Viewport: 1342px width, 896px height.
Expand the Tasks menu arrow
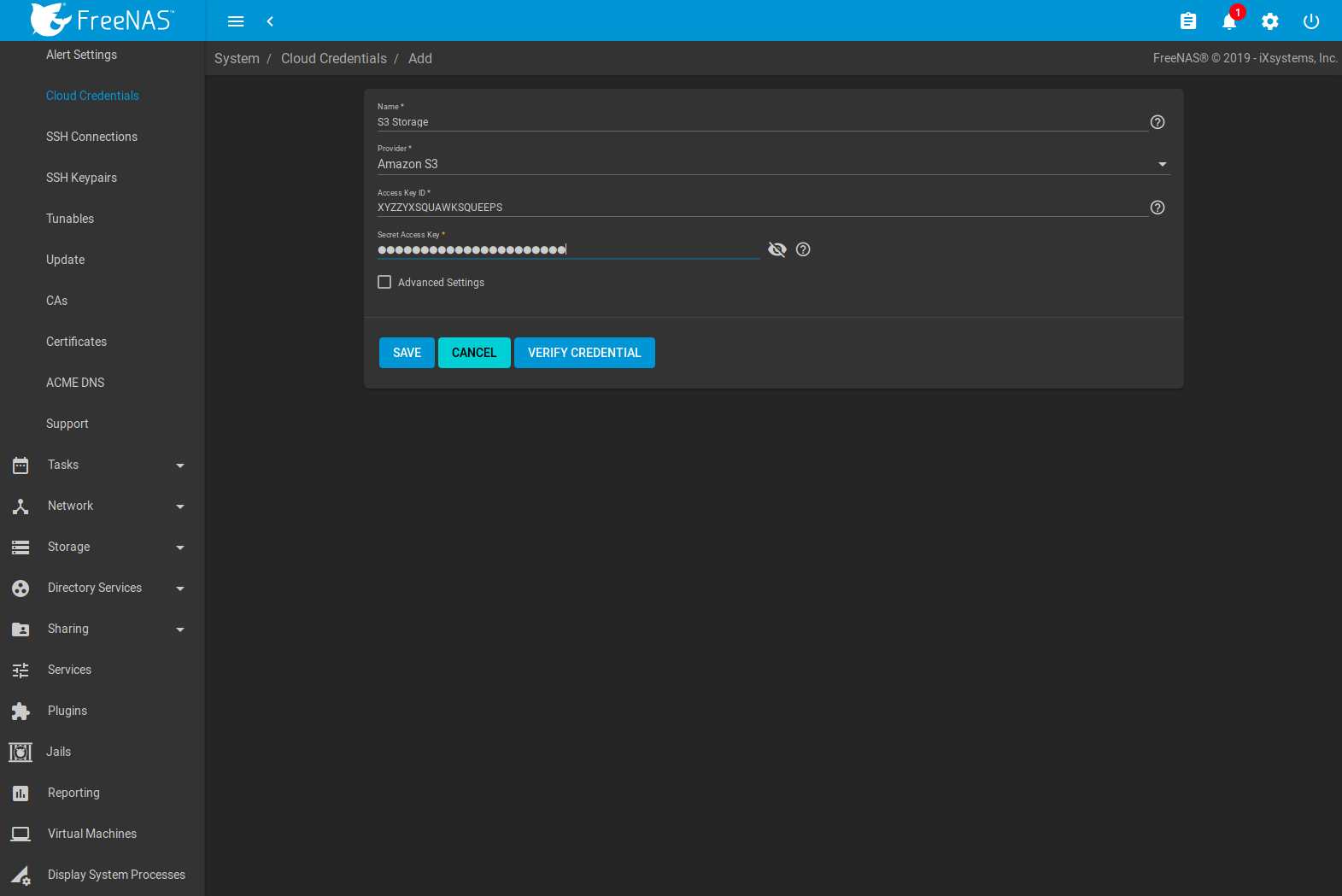(x=180, y=466)
